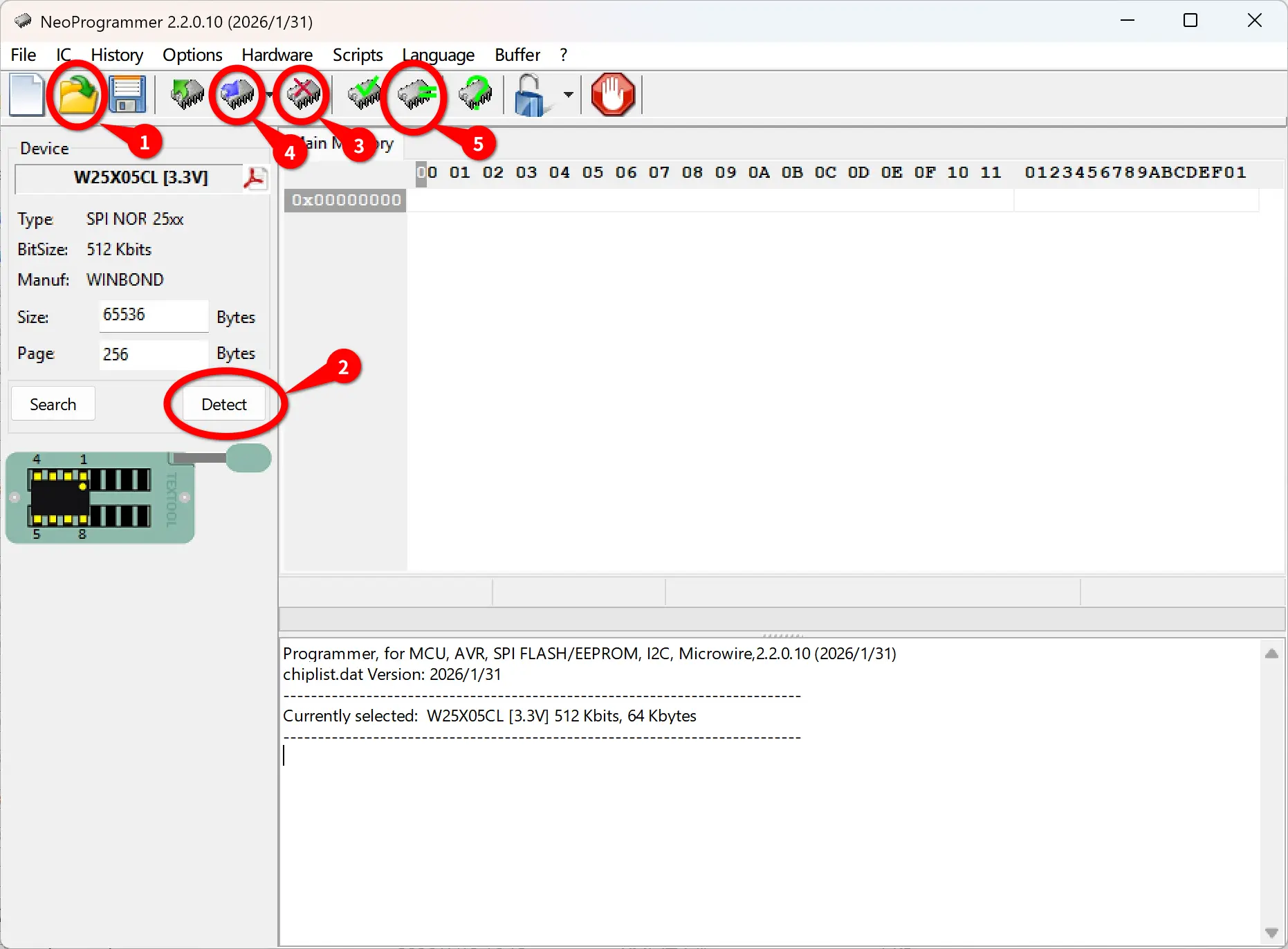
Task: Maximize the NeoProgrammer window
Action: tap(1190, 21)
